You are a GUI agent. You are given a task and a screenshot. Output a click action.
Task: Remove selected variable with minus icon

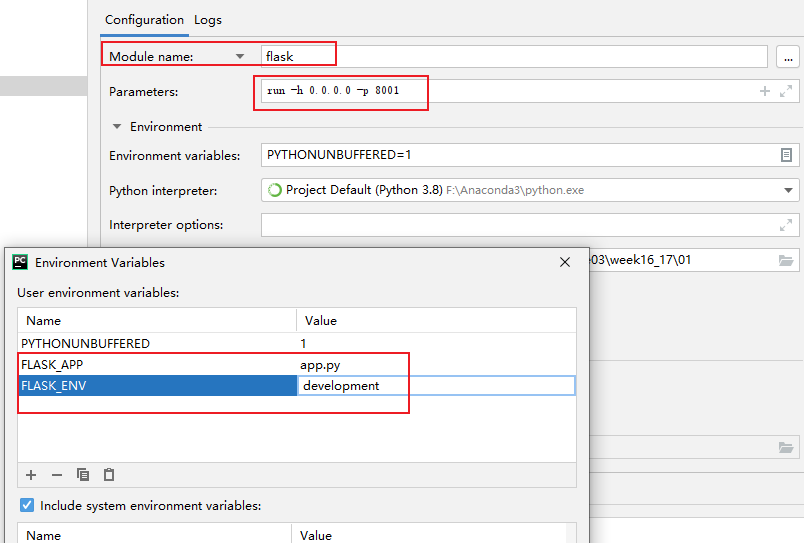point(57,475)
